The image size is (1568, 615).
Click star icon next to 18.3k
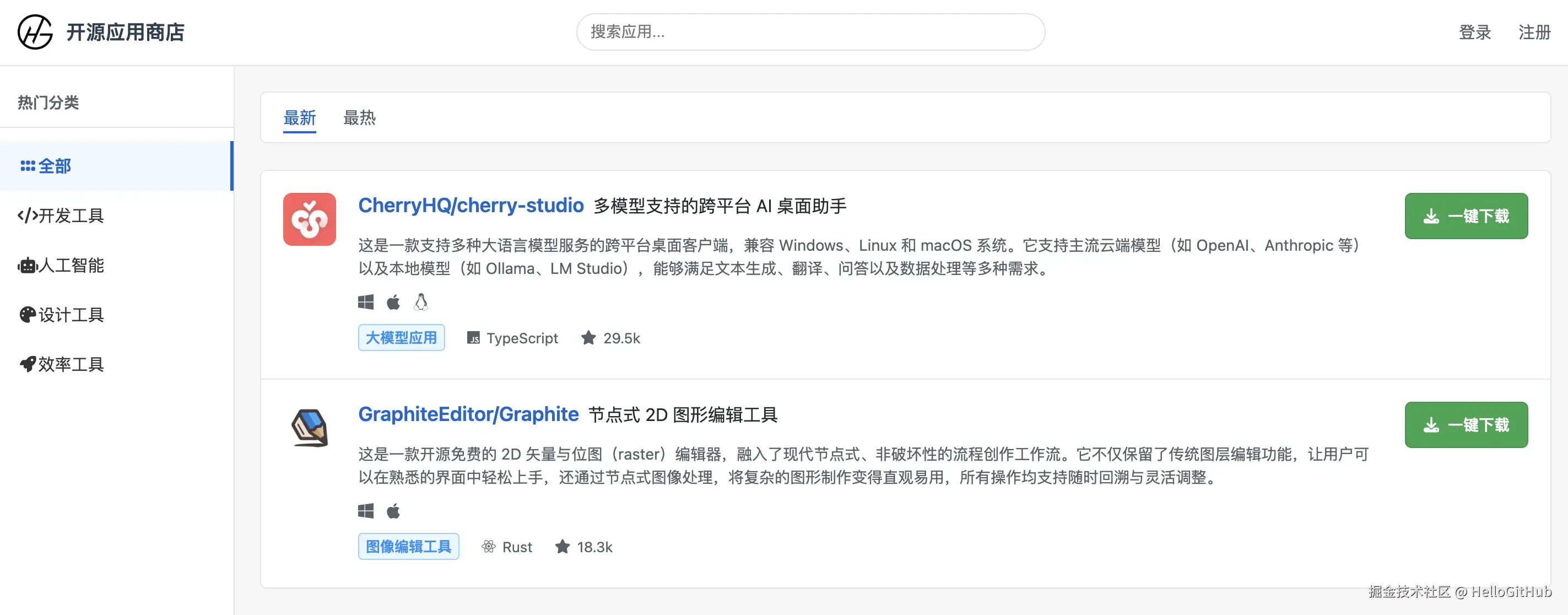pyautogui.click(x=562, y=547)
